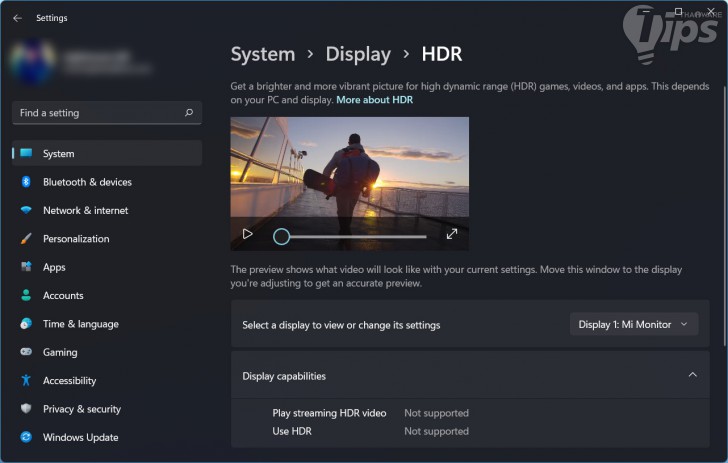Click the Apps icon in sidebar
This screenshot has width=728, height=463.
pyautogui.click(x=26, y=267)
